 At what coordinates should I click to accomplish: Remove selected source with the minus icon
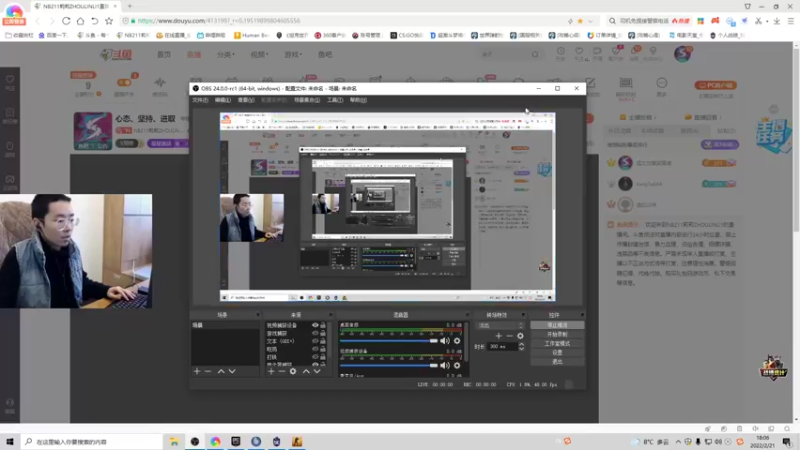point(282,371)
